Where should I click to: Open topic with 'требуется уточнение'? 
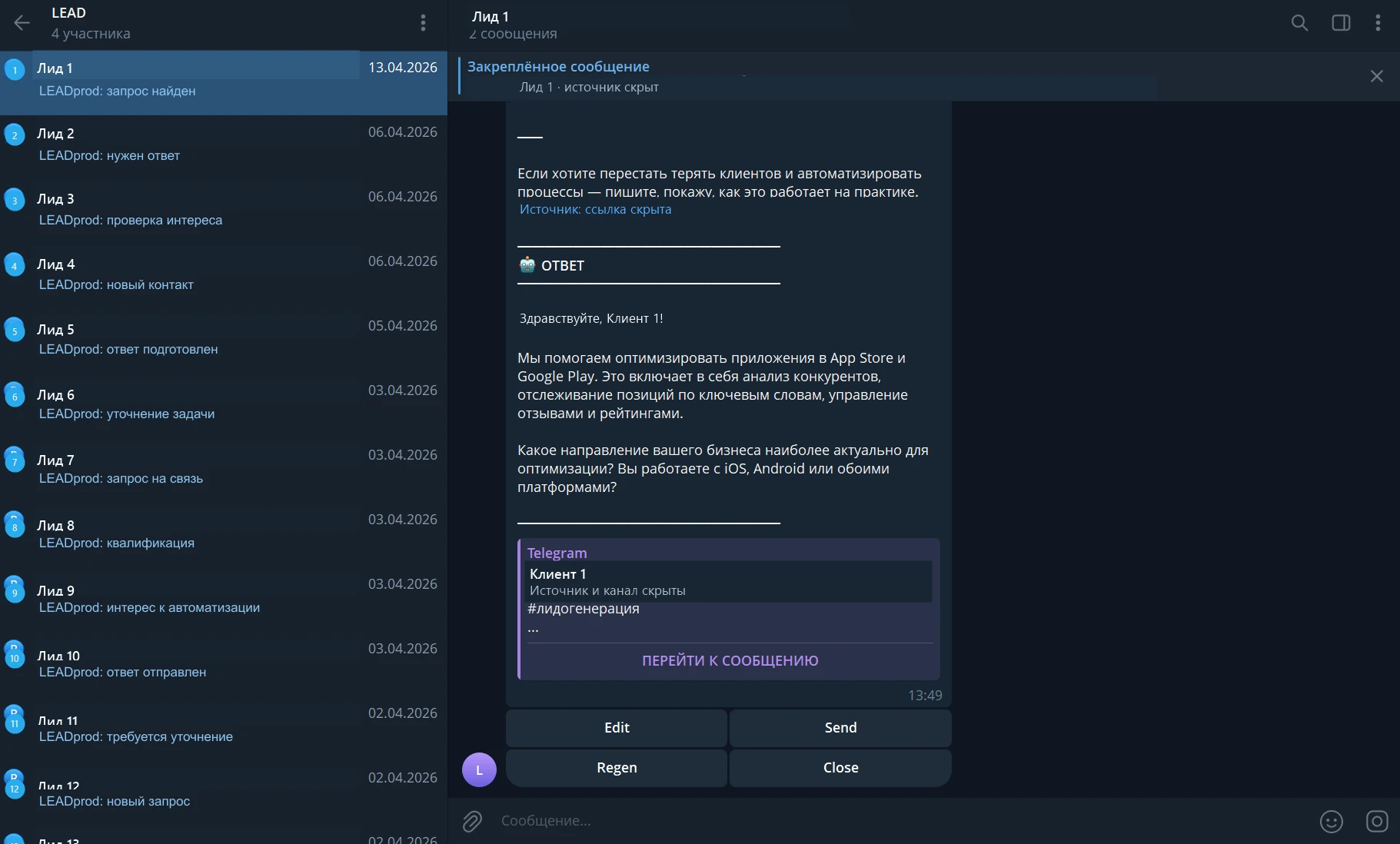tap(223, 729)
